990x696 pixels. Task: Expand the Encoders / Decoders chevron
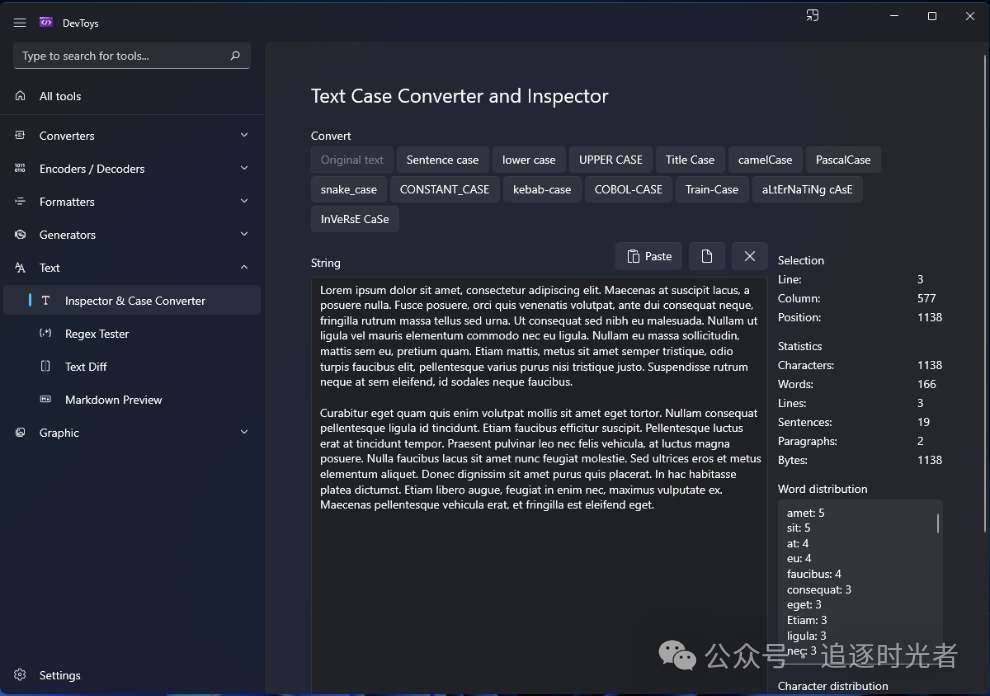click(244, 168)
